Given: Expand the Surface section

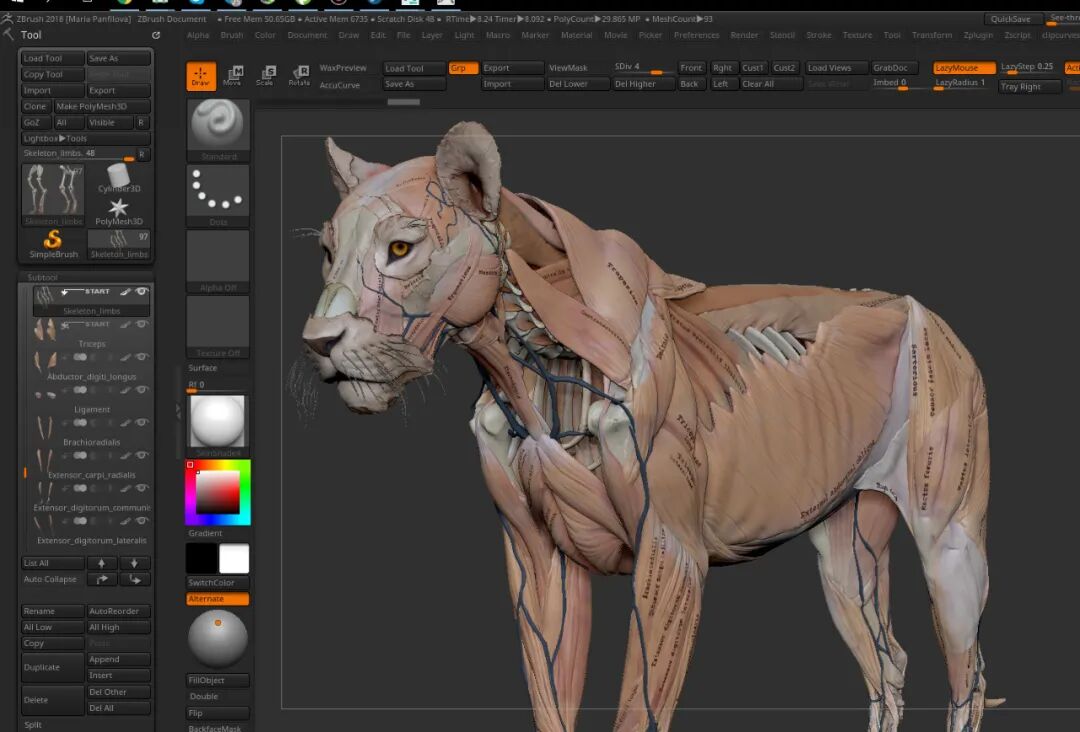Looking at the screenshot, I should [x=202, y=368].
